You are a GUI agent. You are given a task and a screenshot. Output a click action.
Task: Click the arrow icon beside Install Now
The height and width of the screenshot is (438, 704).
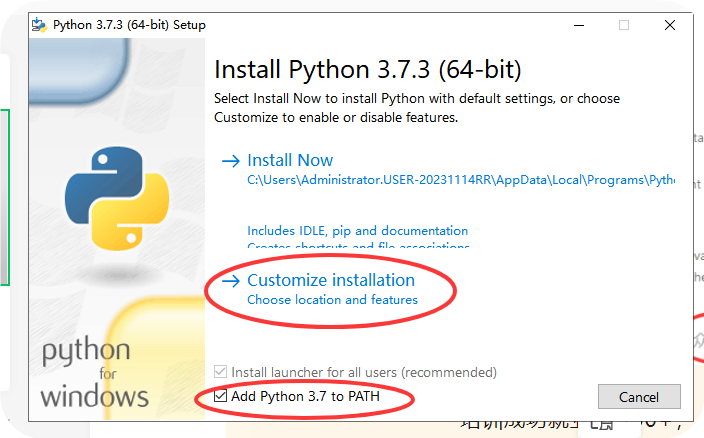tap(230, 160)
